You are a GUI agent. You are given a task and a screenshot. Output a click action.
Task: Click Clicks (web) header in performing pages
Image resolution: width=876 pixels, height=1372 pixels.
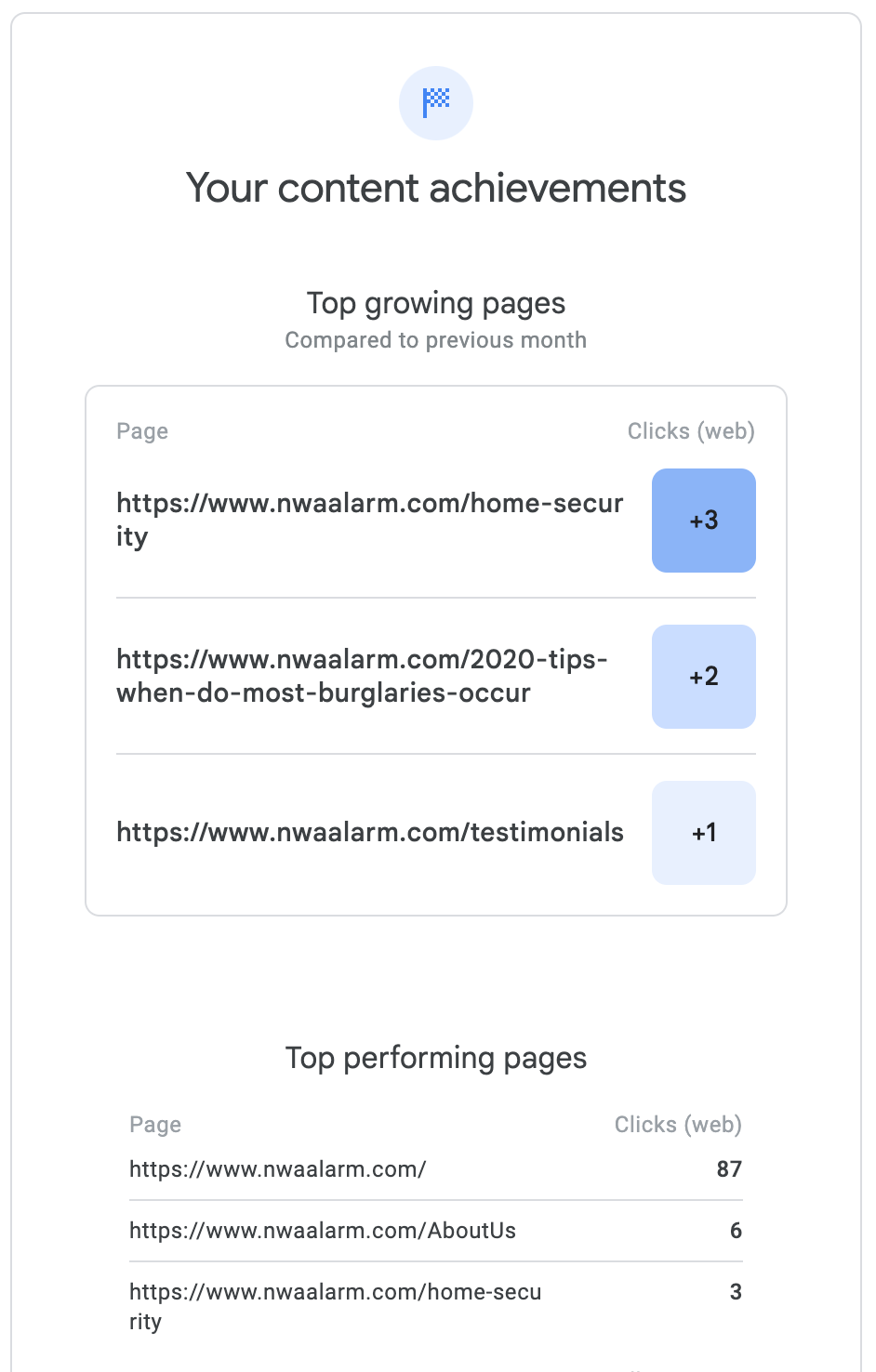(x=678, y=1125)
